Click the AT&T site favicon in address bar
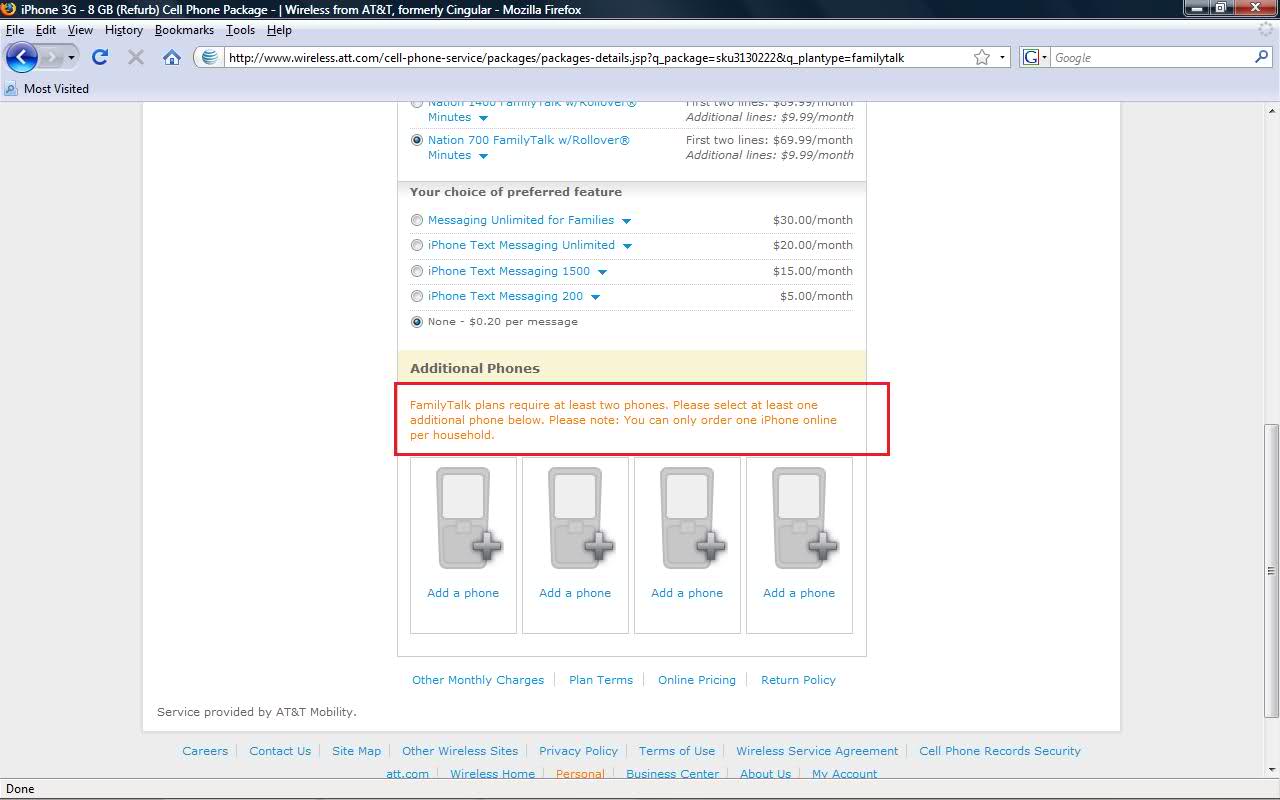 pyautogui.click(x=209, y=57)
